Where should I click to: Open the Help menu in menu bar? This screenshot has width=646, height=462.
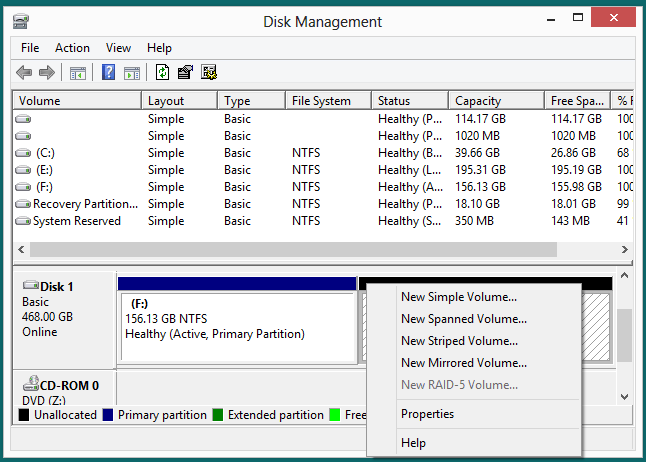[159, 48]
